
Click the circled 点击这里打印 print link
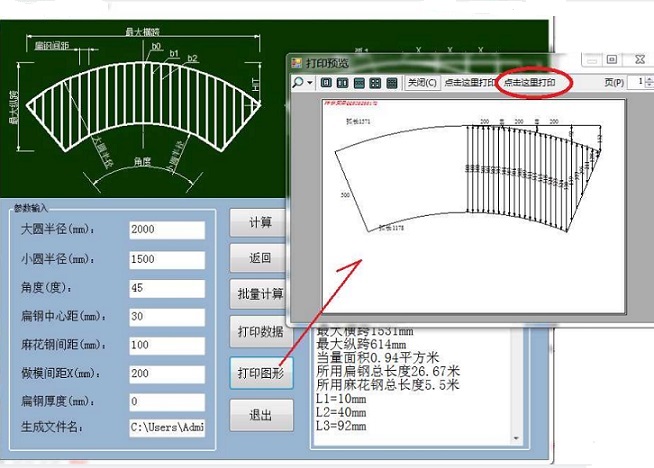click(x=529, y=82)
